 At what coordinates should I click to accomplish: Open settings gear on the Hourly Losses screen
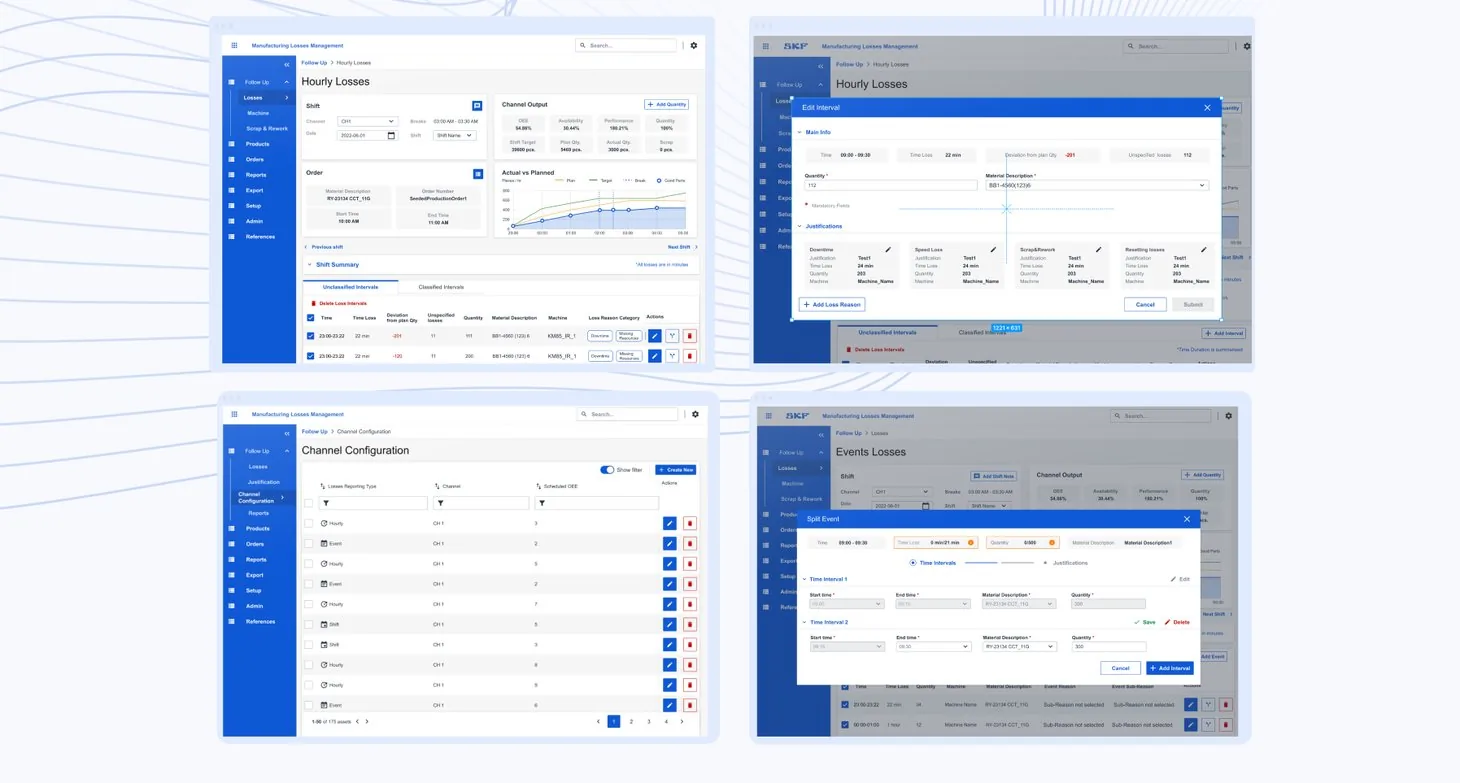tap(694, 45)
